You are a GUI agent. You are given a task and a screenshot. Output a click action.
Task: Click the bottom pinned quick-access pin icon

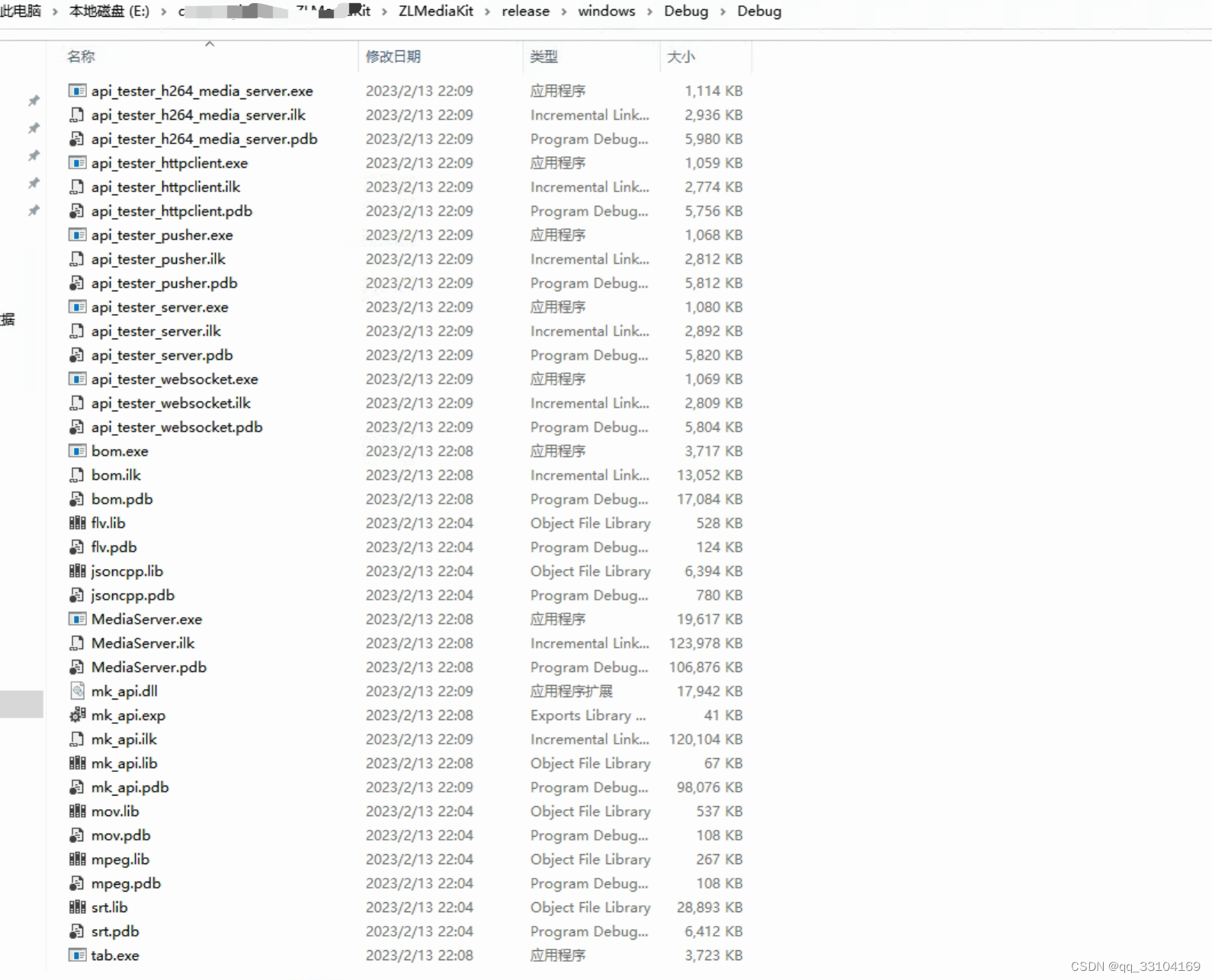(34, 210)
